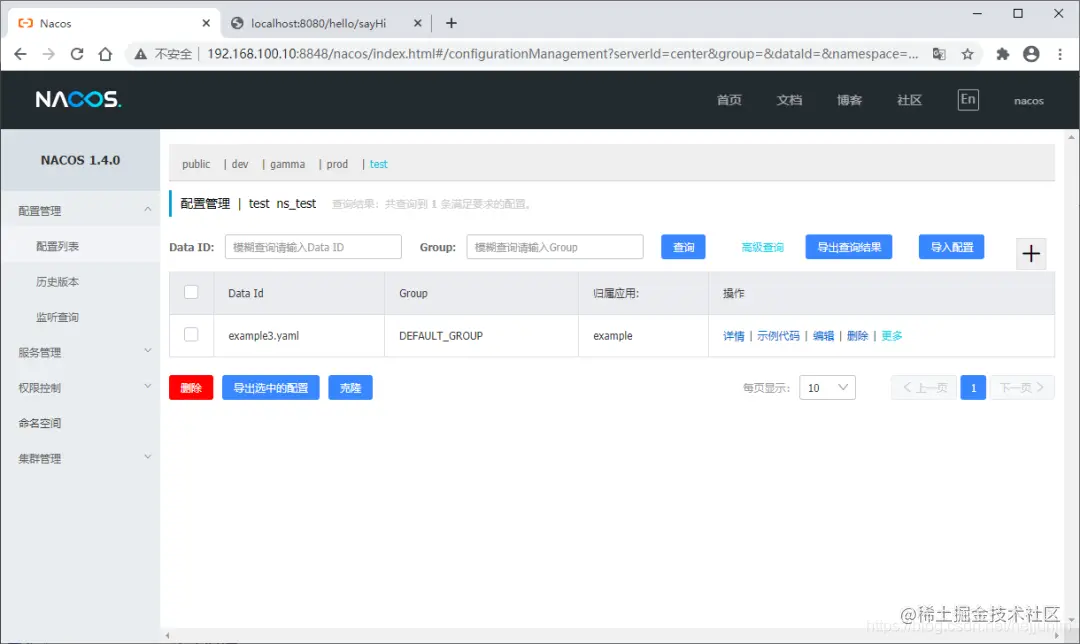Click the NACOS logo
The width and height of the screenshot is (1080, 644).
coord(79,99)
